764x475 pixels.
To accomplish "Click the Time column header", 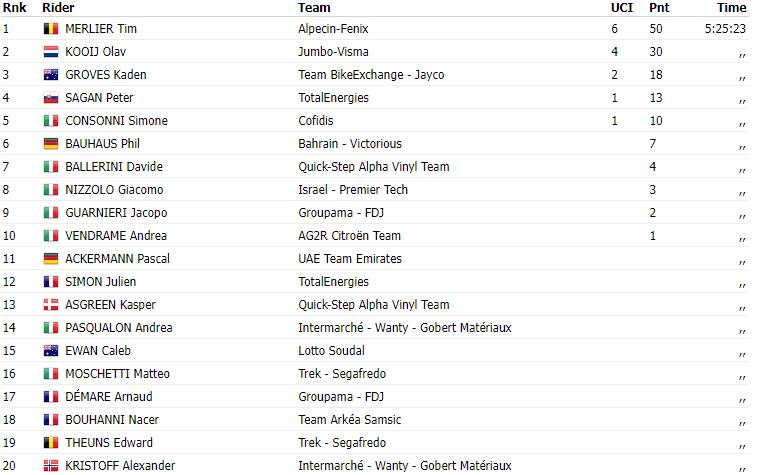I will (x=731, y=8).
